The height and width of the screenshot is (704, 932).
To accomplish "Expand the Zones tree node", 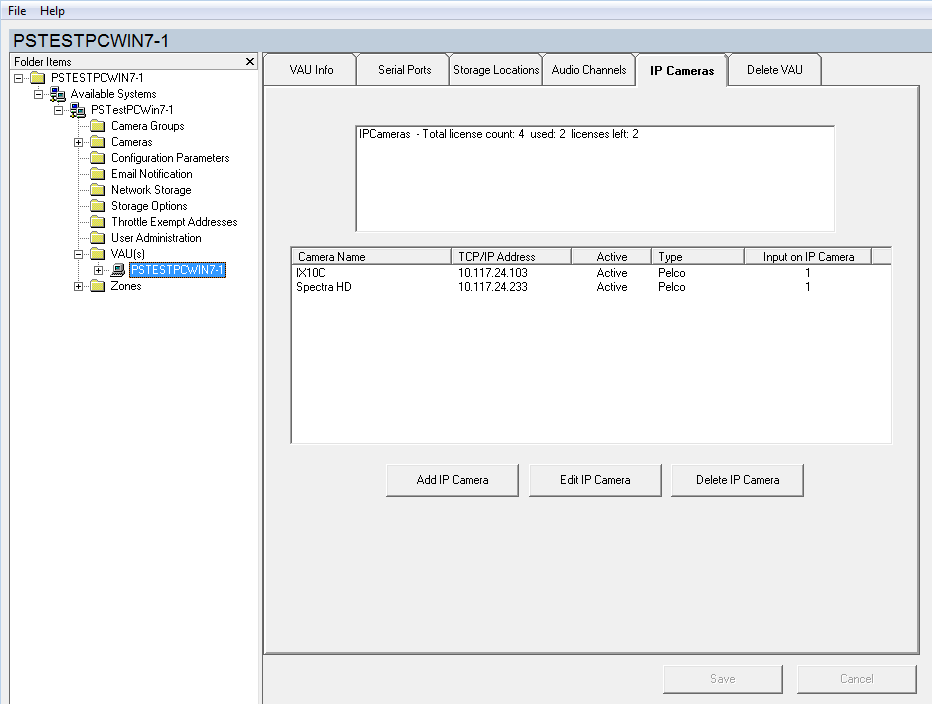I will pos(78,286).
